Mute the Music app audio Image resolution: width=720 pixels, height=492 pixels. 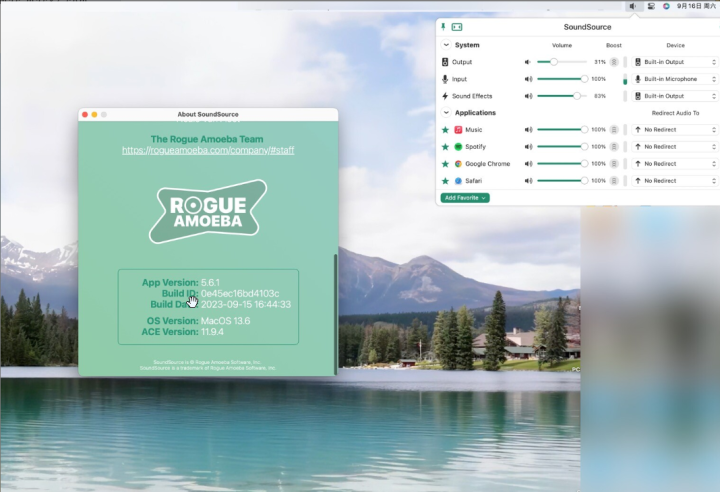[529, 130]
